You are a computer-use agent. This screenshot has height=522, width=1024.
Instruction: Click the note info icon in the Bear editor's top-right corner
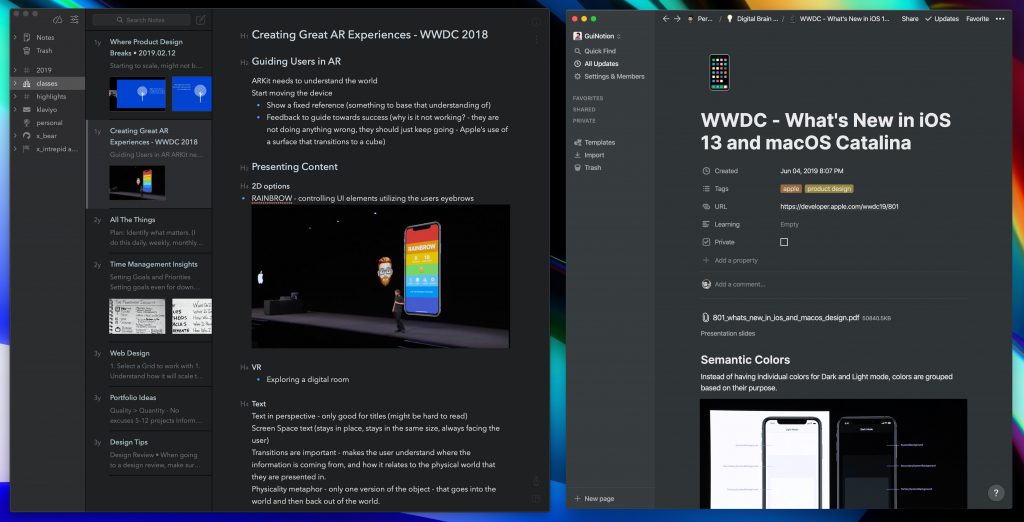[536, 22]
